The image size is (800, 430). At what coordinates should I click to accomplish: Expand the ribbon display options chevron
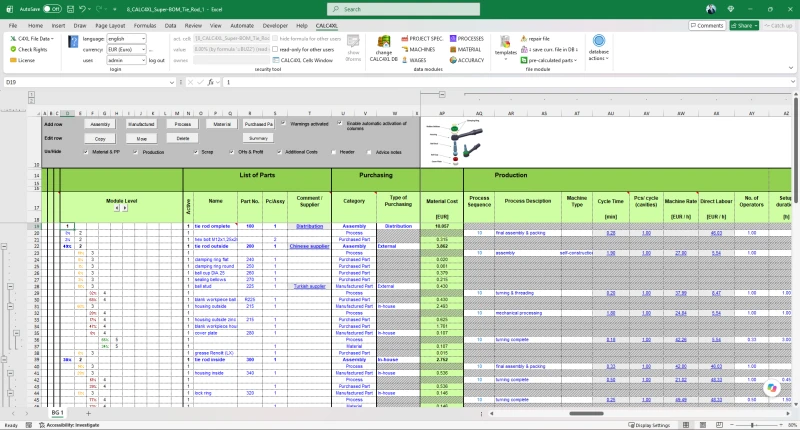(791, 67)
